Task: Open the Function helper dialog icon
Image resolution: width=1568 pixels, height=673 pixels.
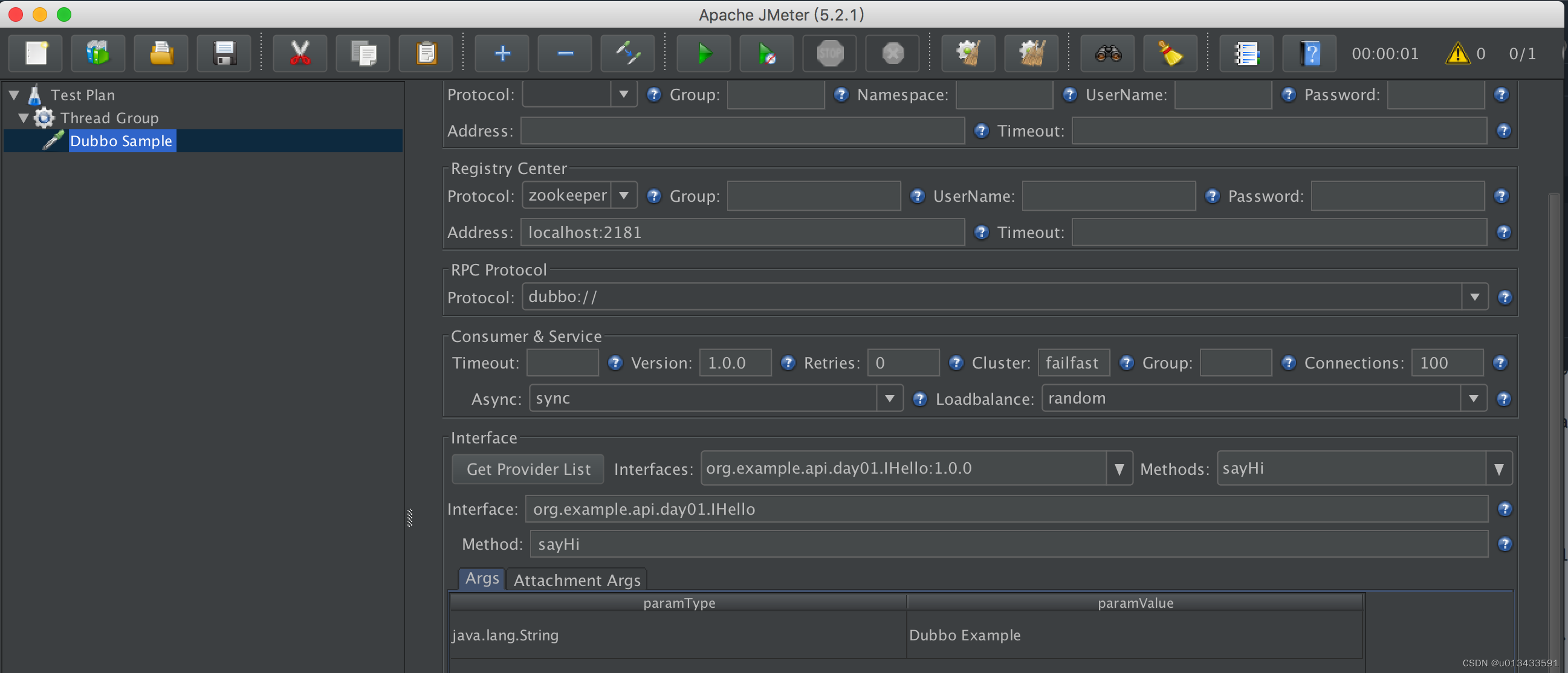Action: 1246,54
